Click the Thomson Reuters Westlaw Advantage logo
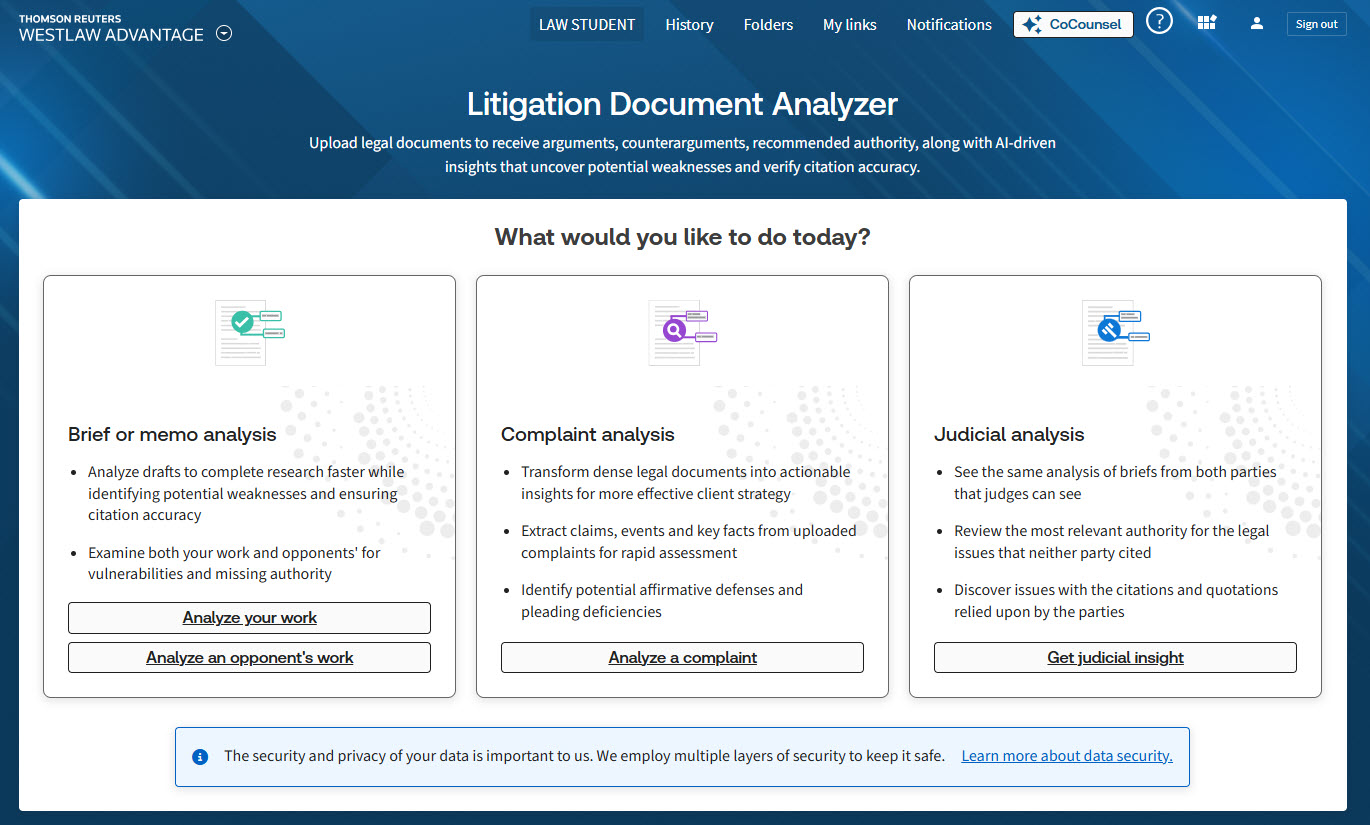Viewport: 1370px width, 825px height. (x=110, y=28)
